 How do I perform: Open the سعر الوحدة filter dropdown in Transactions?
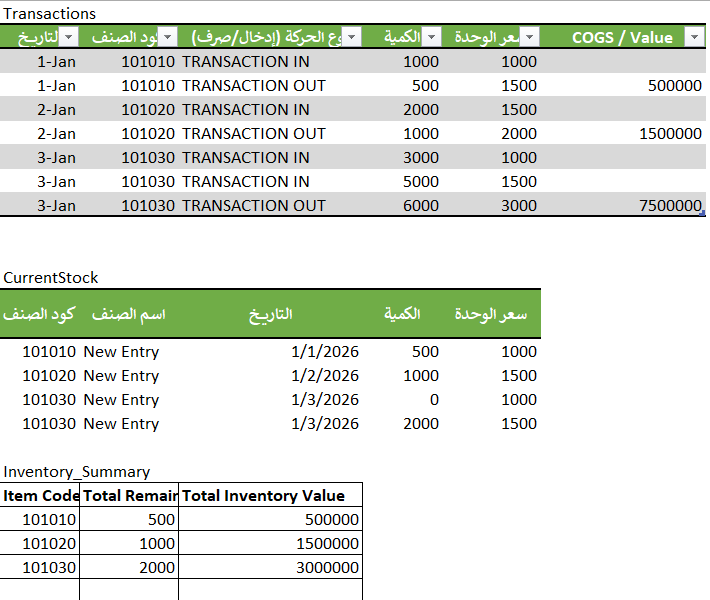point(529,38)
